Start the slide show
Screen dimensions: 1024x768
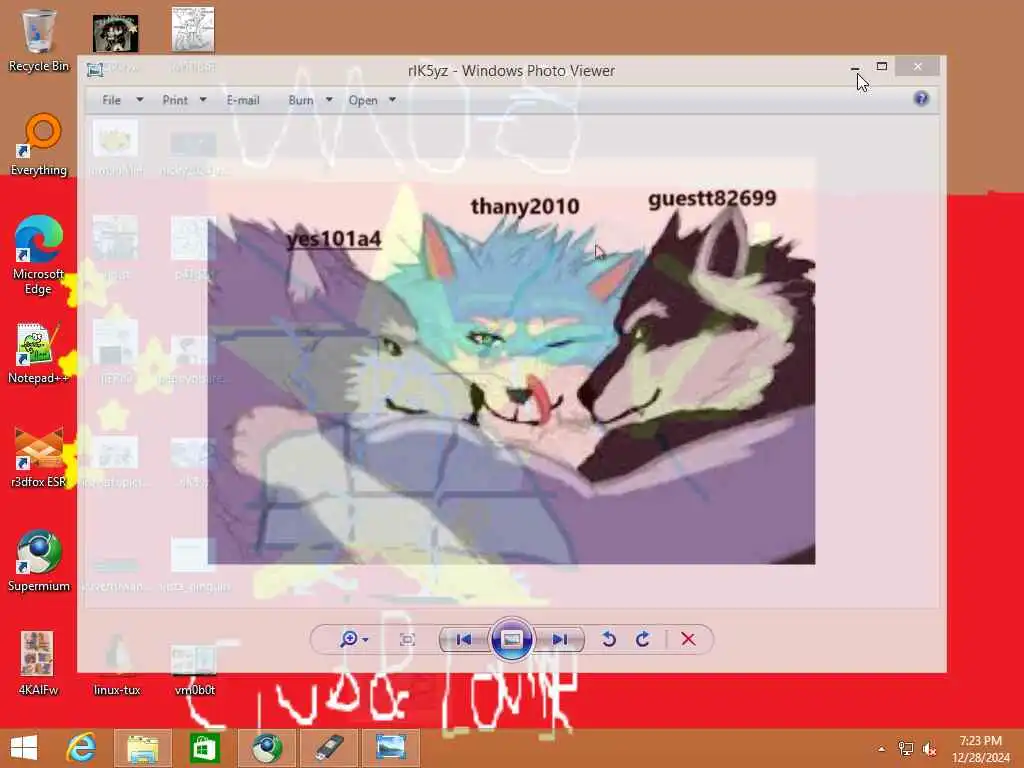511,639
